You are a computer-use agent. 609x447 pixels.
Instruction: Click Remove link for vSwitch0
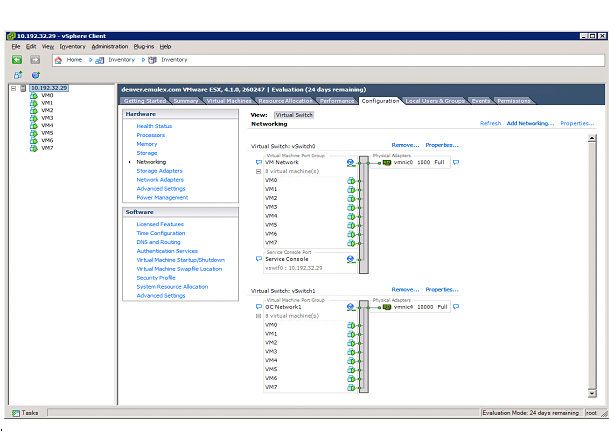(x=405, y=145)
